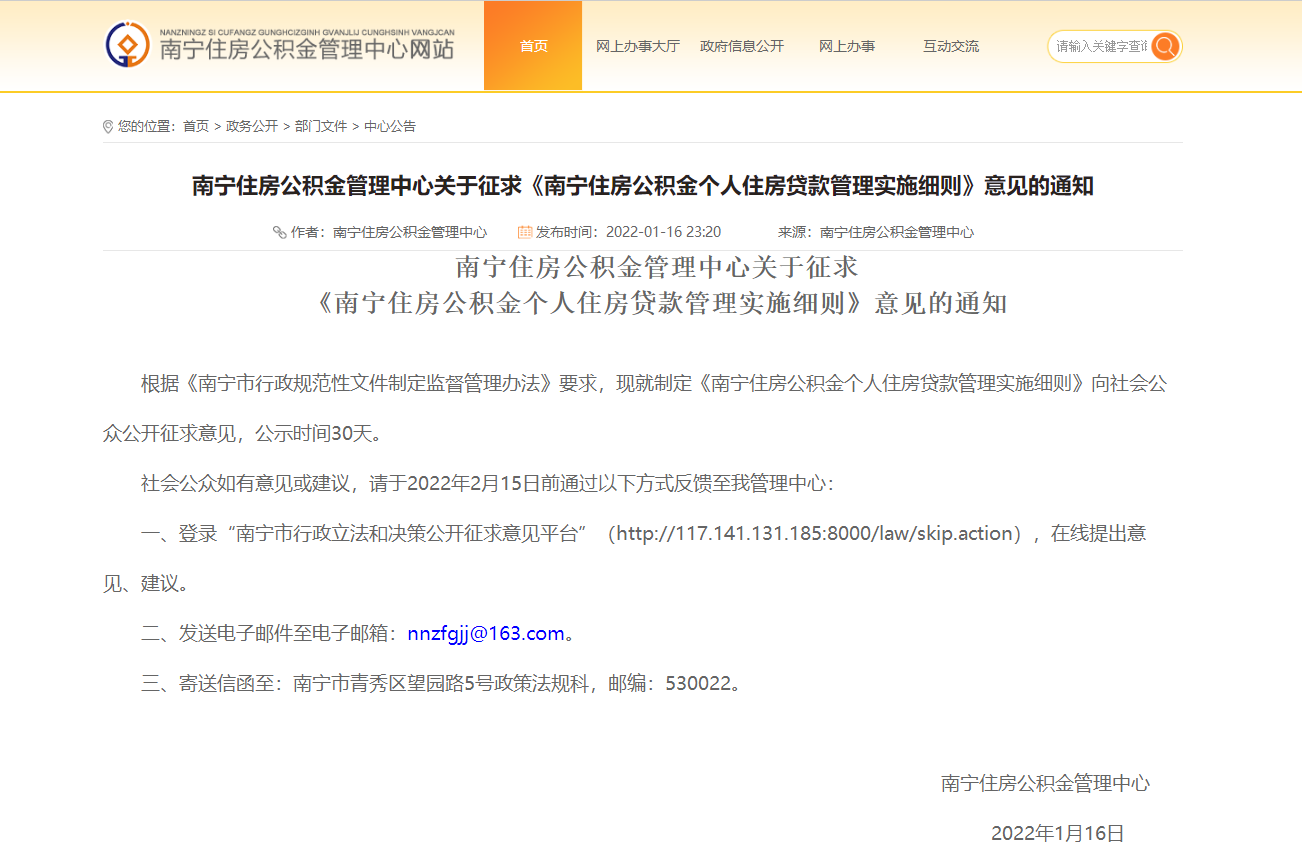Click the URL http://117.141.131.185:8000/law/skip.action
This screenshot has height=866, width=1302.
[x=815, y=533]
